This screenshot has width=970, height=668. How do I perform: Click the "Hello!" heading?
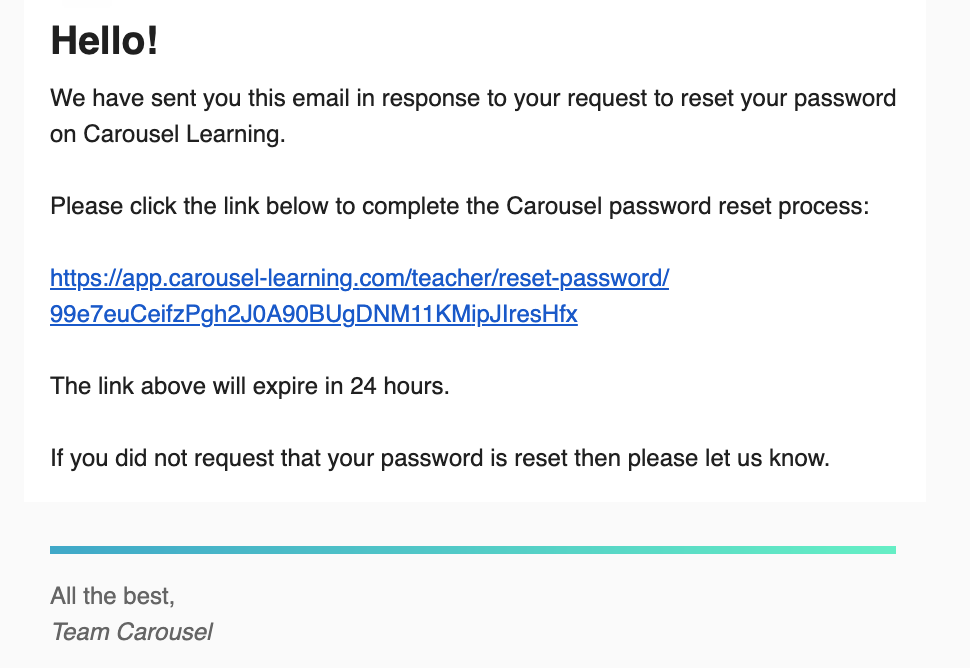(x=104, y=41)
